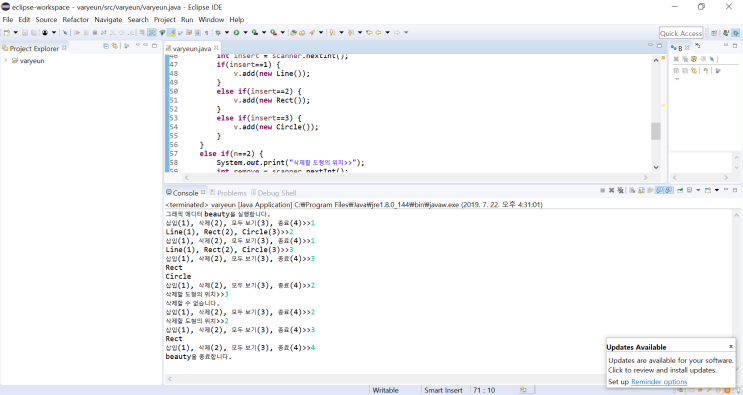743x395 pixels.
Task: Click the Pin Console icon
Action: [x=680, y=190]
